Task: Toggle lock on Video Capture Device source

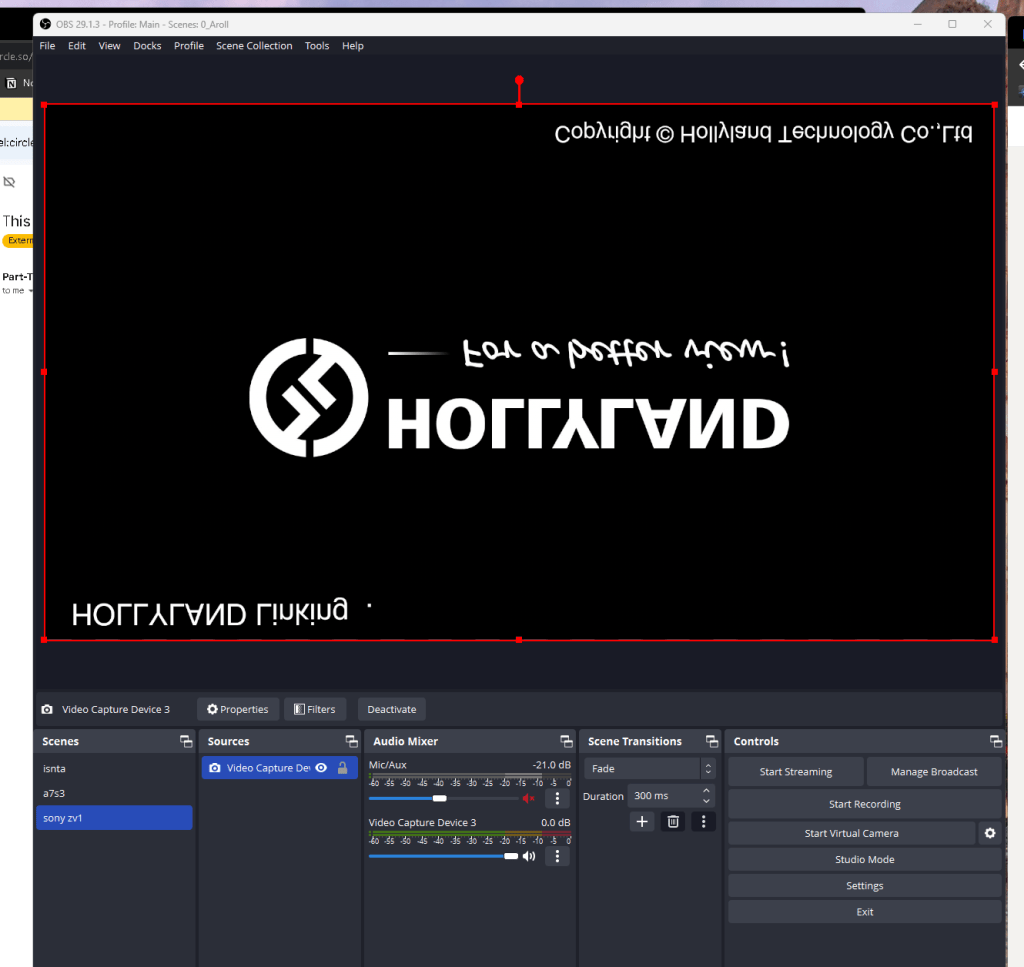Action: (342, 768)
